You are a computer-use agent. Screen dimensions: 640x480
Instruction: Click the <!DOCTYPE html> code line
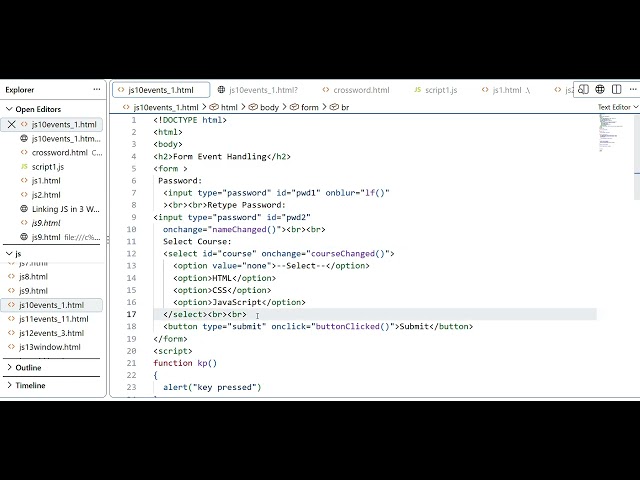pyautogui.click(x=190, y=120)
